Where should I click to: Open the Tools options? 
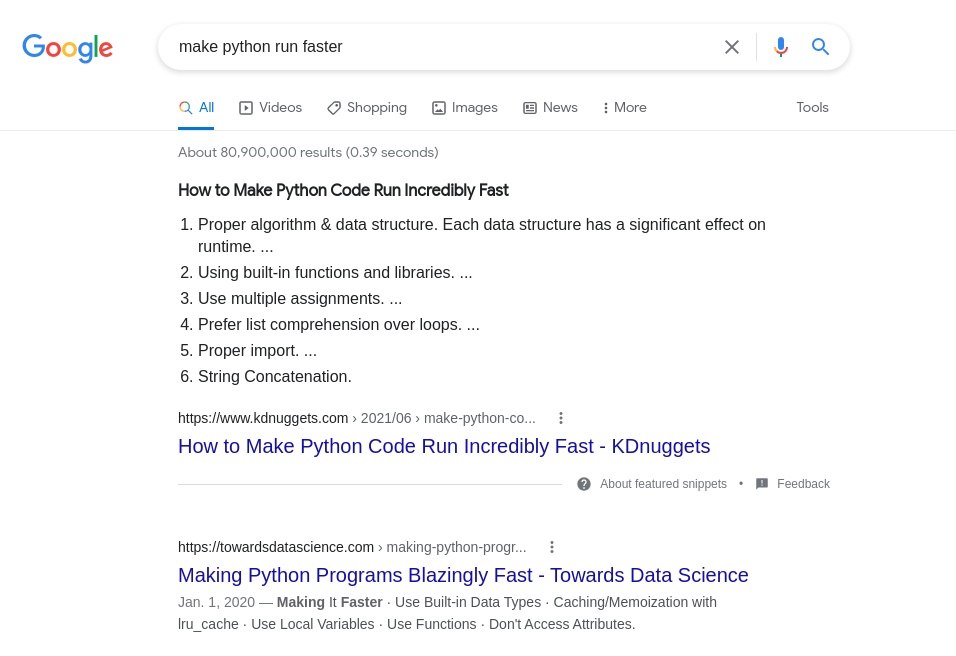click(812, 108)
